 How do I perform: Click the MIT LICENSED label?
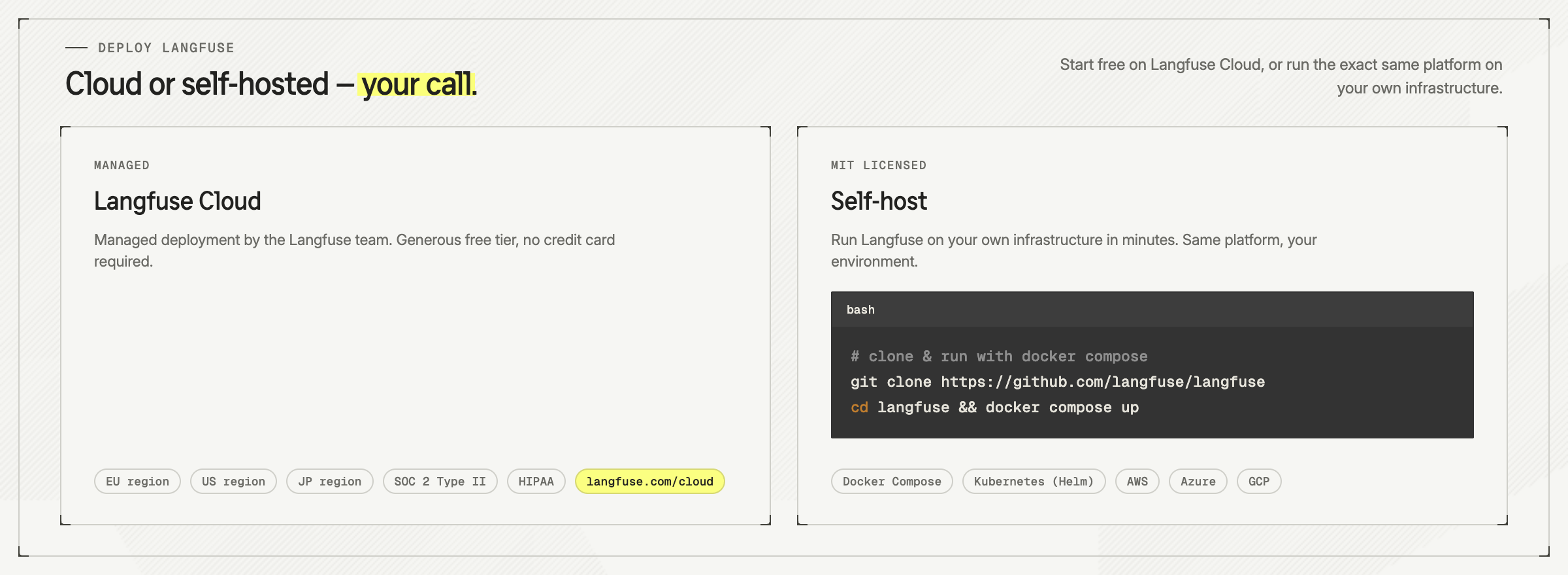(x=878, y=165)
